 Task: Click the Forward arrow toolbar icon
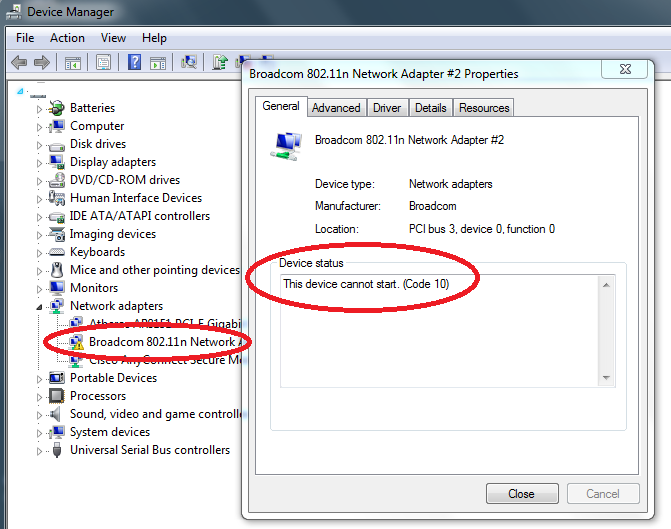[x=42, y=62]
